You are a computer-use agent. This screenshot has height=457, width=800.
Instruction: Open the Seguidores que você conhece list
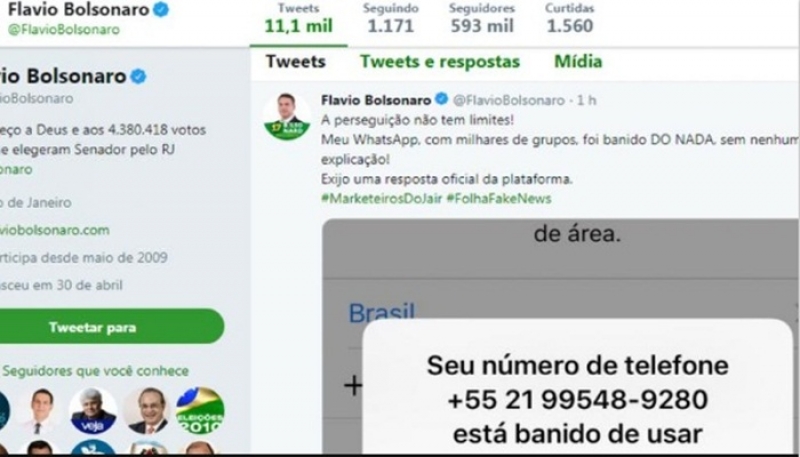(95, 371)
